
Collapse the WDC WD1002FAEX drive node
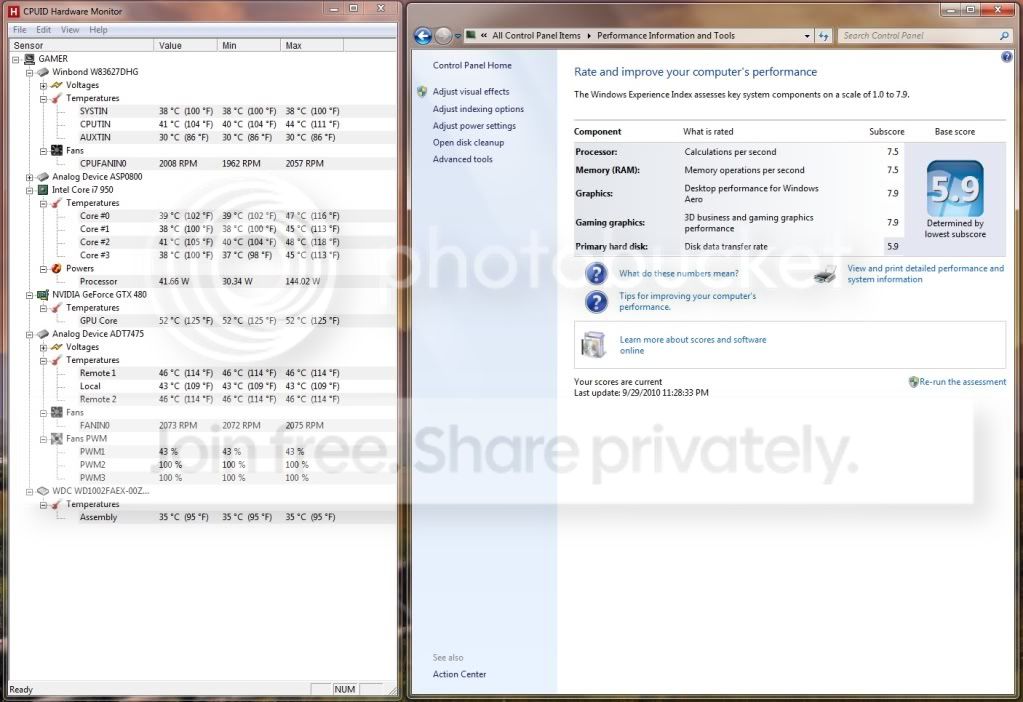pyautogui.click(x=29, y=491)
